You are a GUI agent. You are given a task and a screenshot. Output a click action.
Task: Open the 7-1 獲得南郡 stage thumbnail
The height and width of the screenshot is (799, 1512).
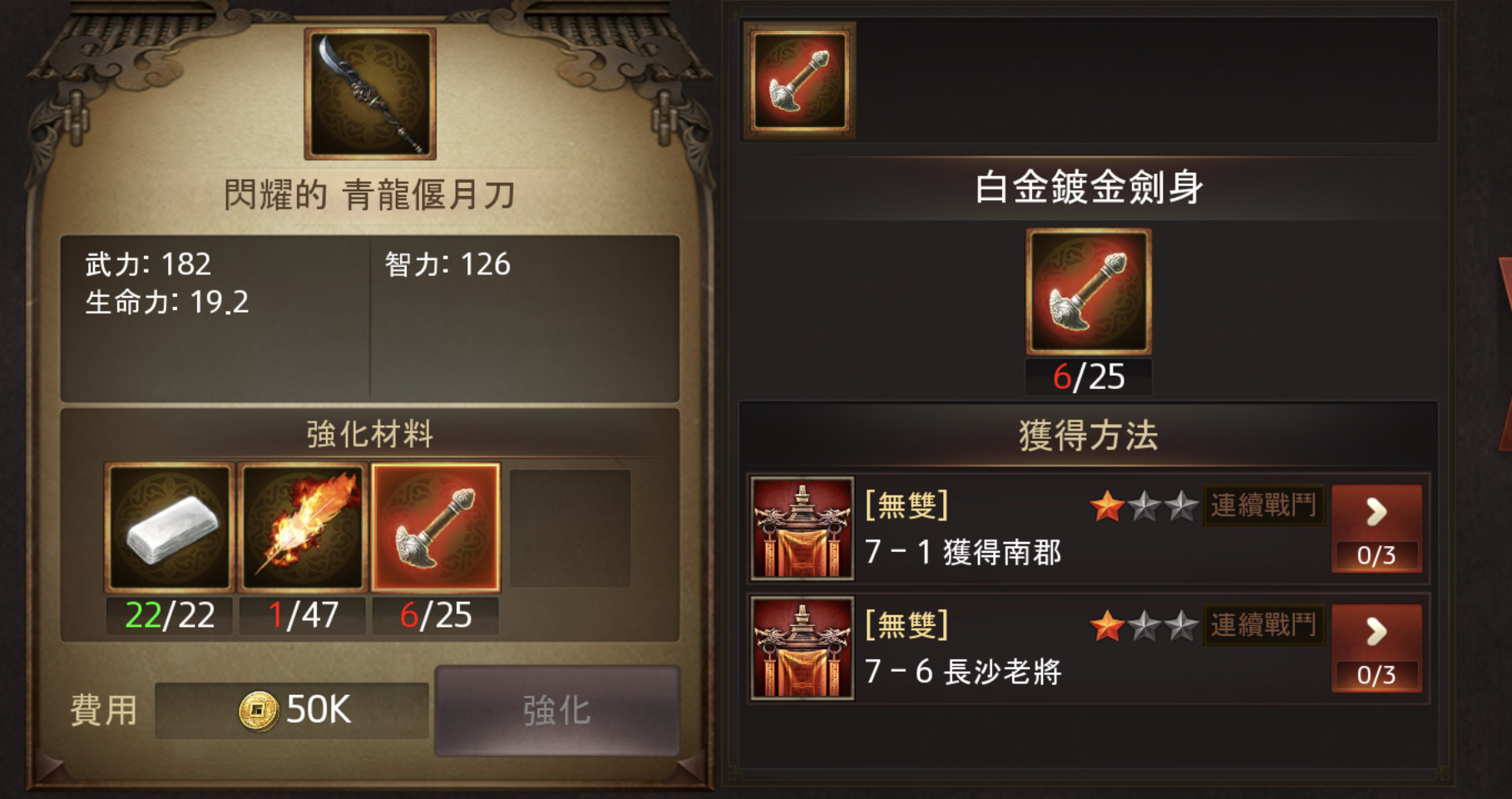point(802,528)
